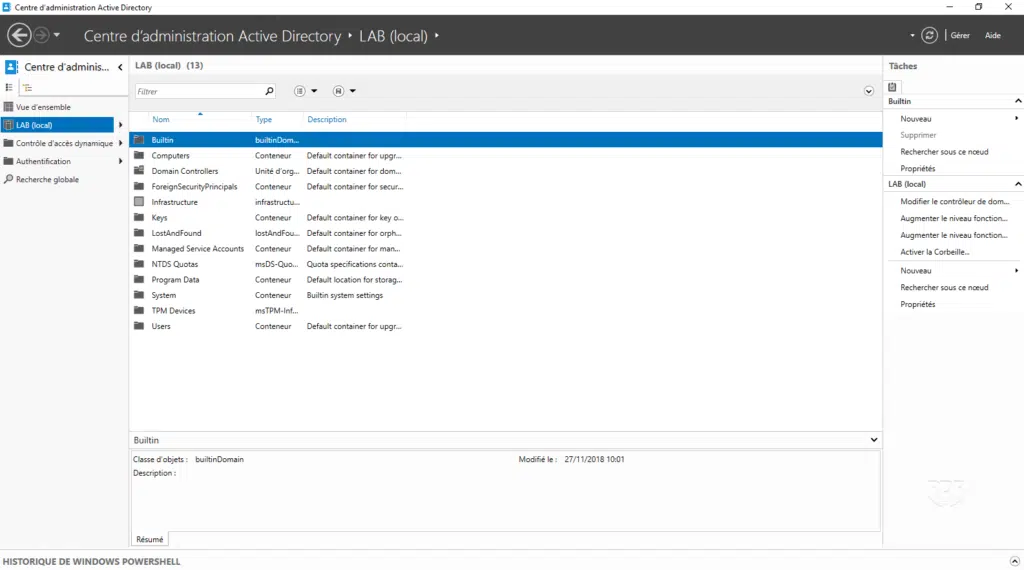The width and height of the screenshot is (1024, 570).
Task: Select the Computers container icon
Action: [x=139, y=155]
